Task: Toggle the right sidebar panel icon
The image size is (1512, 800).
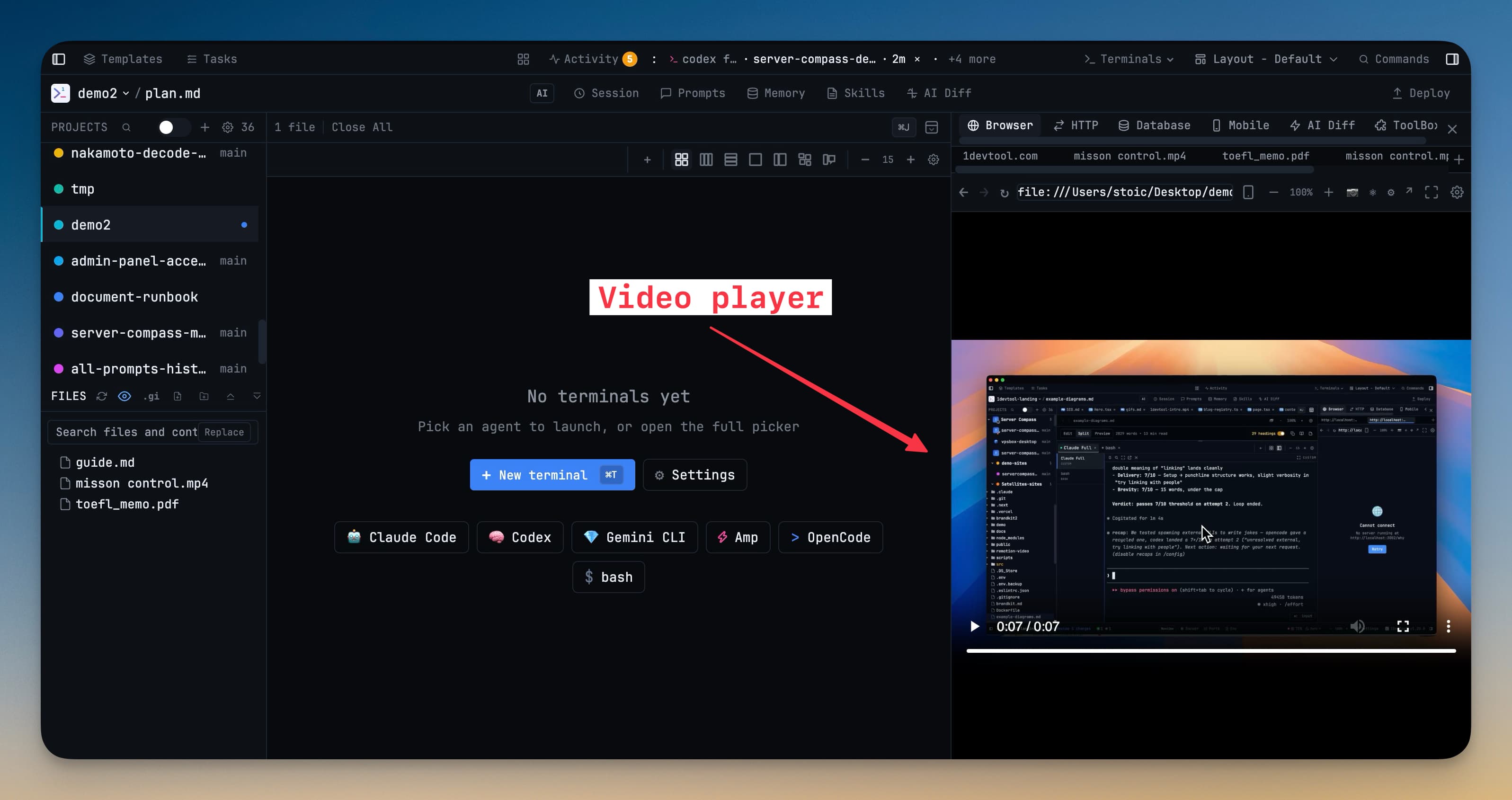Action: pos(1452,59)
